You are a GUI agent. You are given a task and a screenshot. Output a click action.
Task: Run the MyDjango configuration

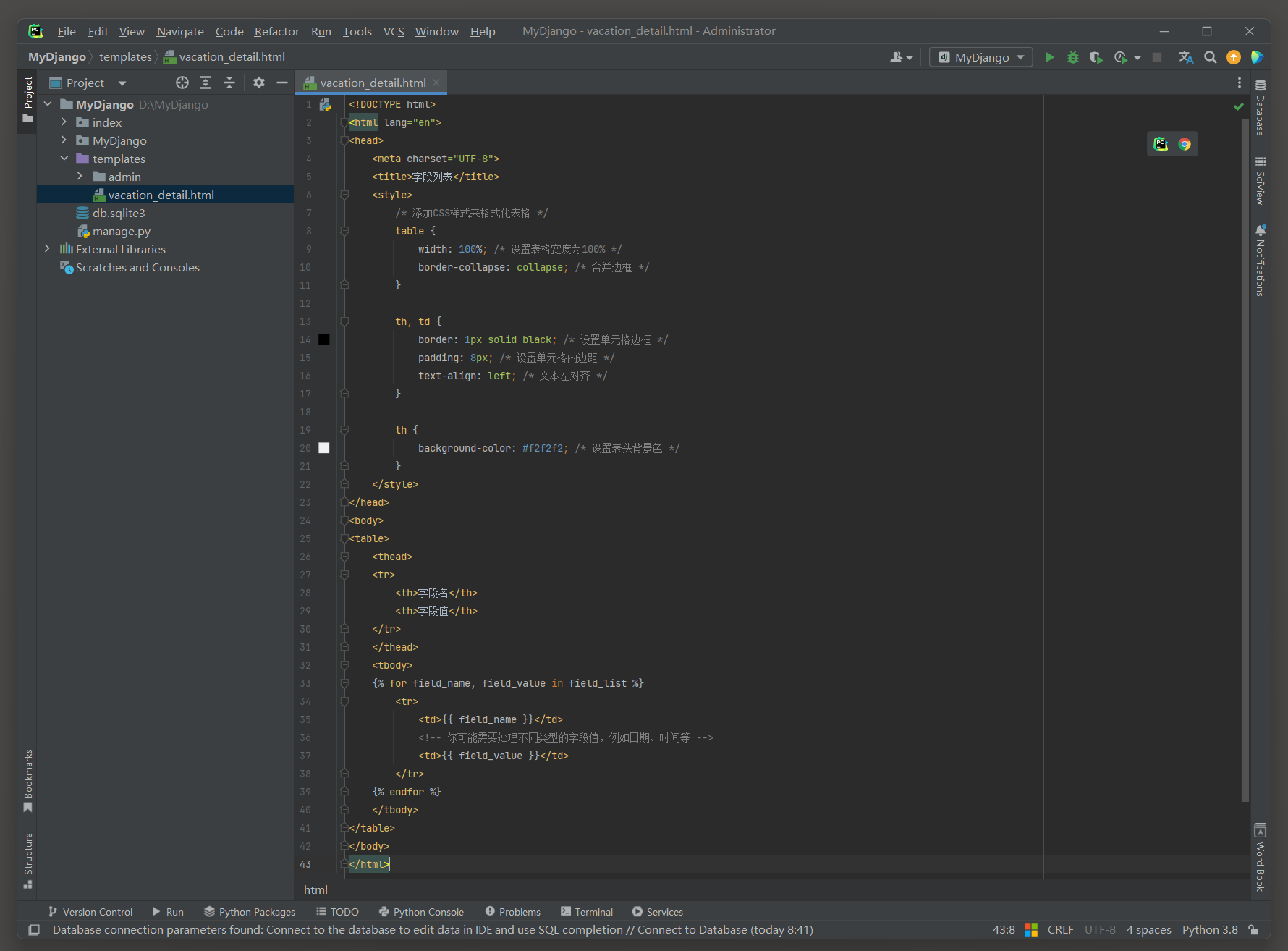[1049, 57]
